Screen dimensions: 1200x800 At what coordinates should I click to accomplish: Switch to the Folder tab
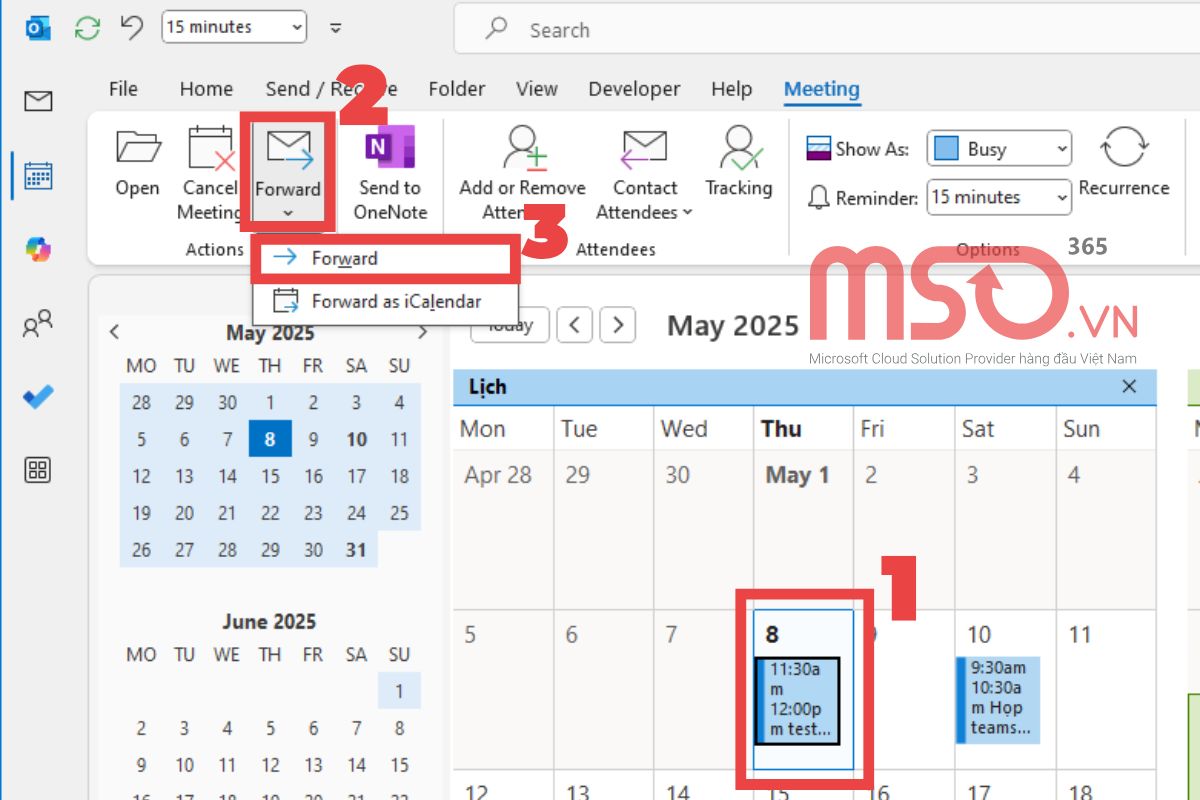pyautogui.click(x=456, y=89)
